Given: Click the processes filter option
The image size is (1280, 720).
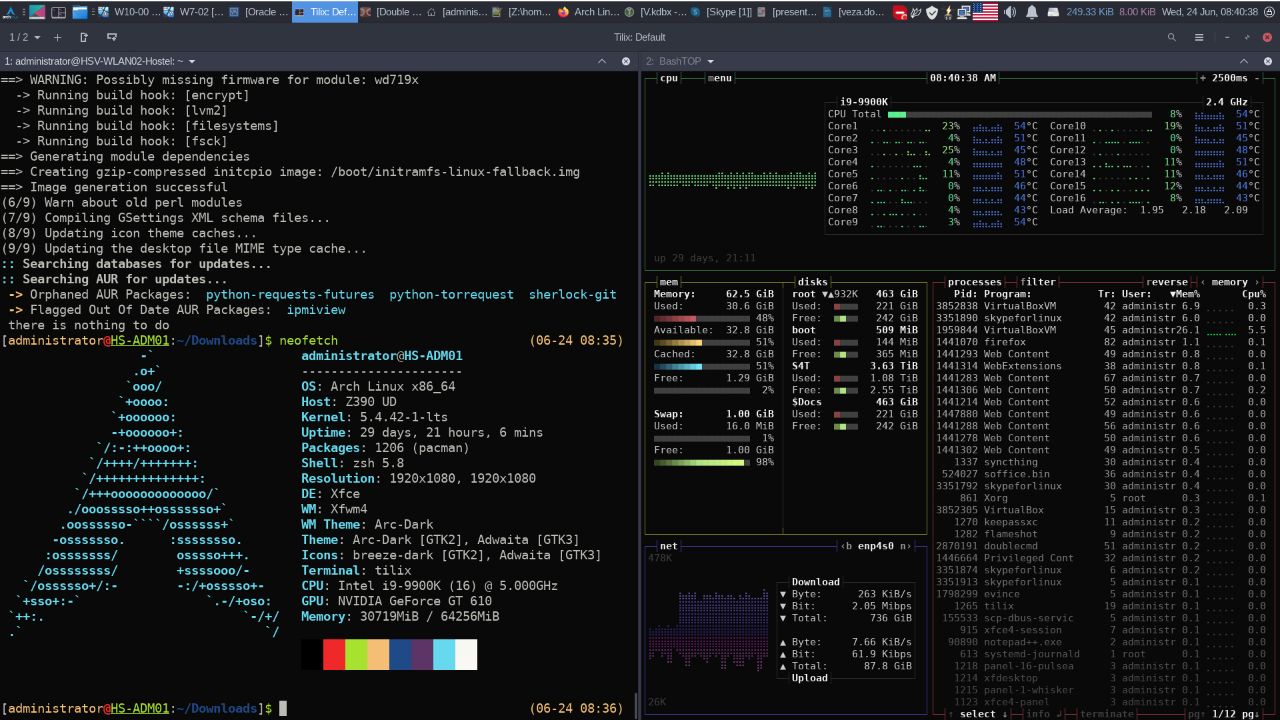Looking at the screenshot, I should pos(1038,282).
